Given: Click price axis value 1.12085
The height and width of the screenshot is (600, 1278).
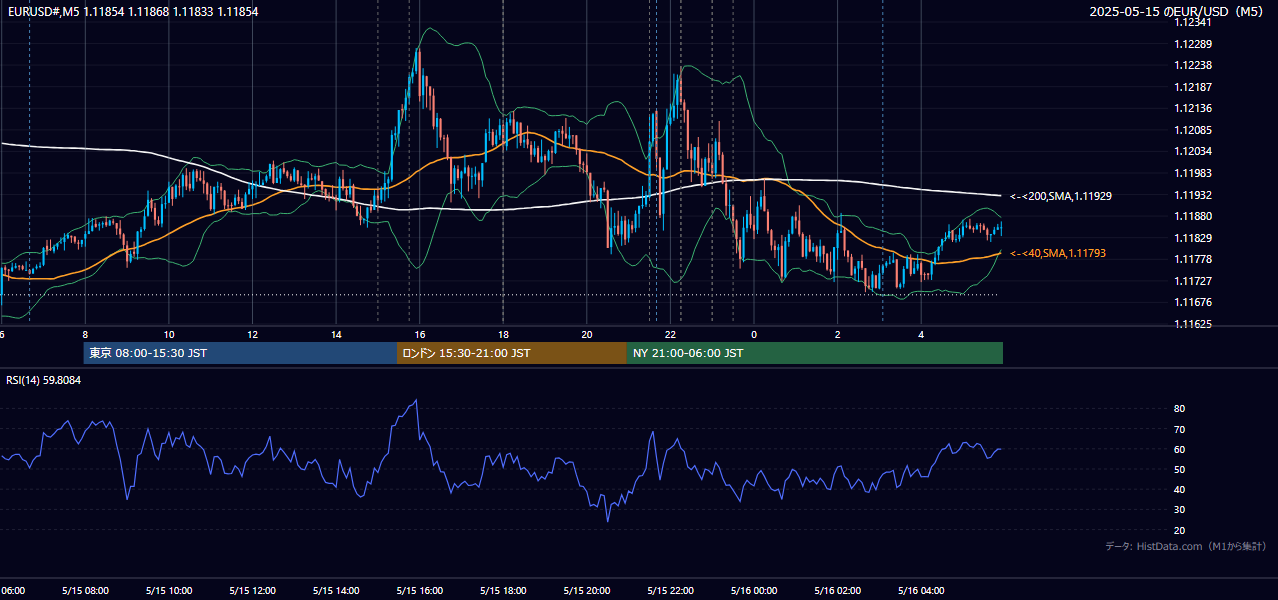Looking at the screenshot, I should point(1194,130).
